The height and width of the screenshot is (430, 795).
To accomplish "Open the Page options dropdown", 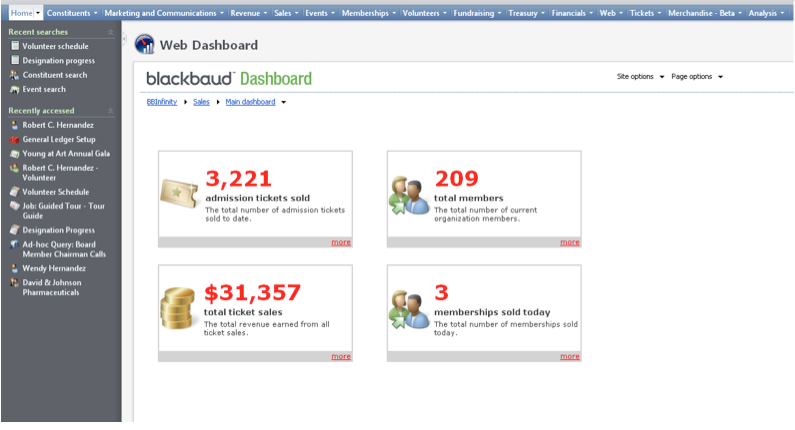I will pos(697,77).
